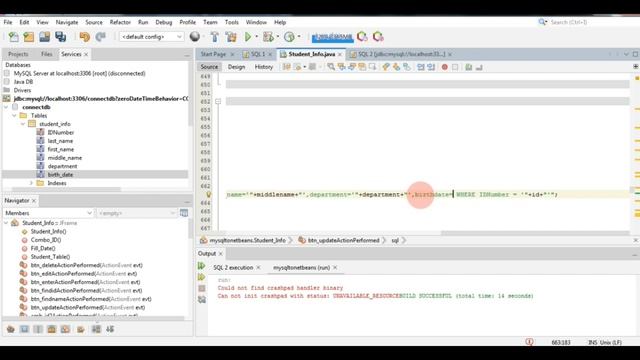This screenshot has width=640, height=360.
Task: Open the Refactor menu
Action: 120,22
